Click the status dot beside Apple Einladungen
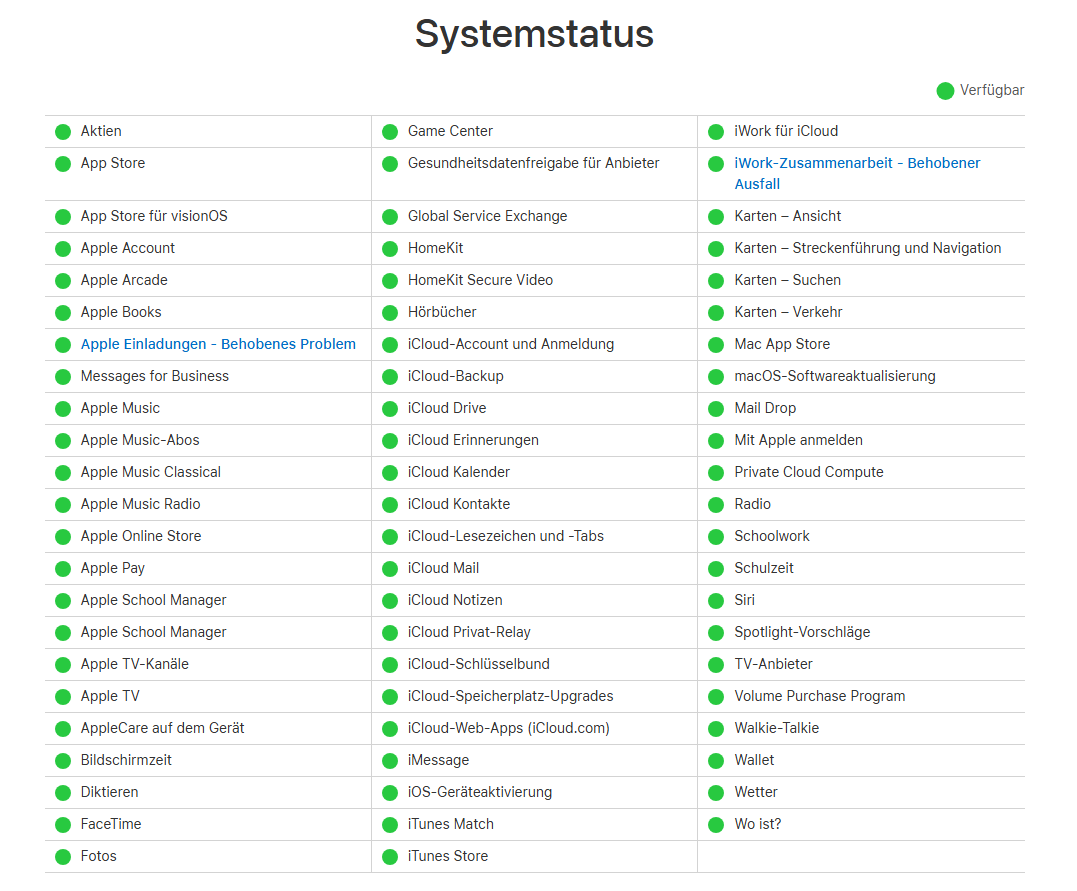Screen dimensions: 1077x891 point(63,345)
